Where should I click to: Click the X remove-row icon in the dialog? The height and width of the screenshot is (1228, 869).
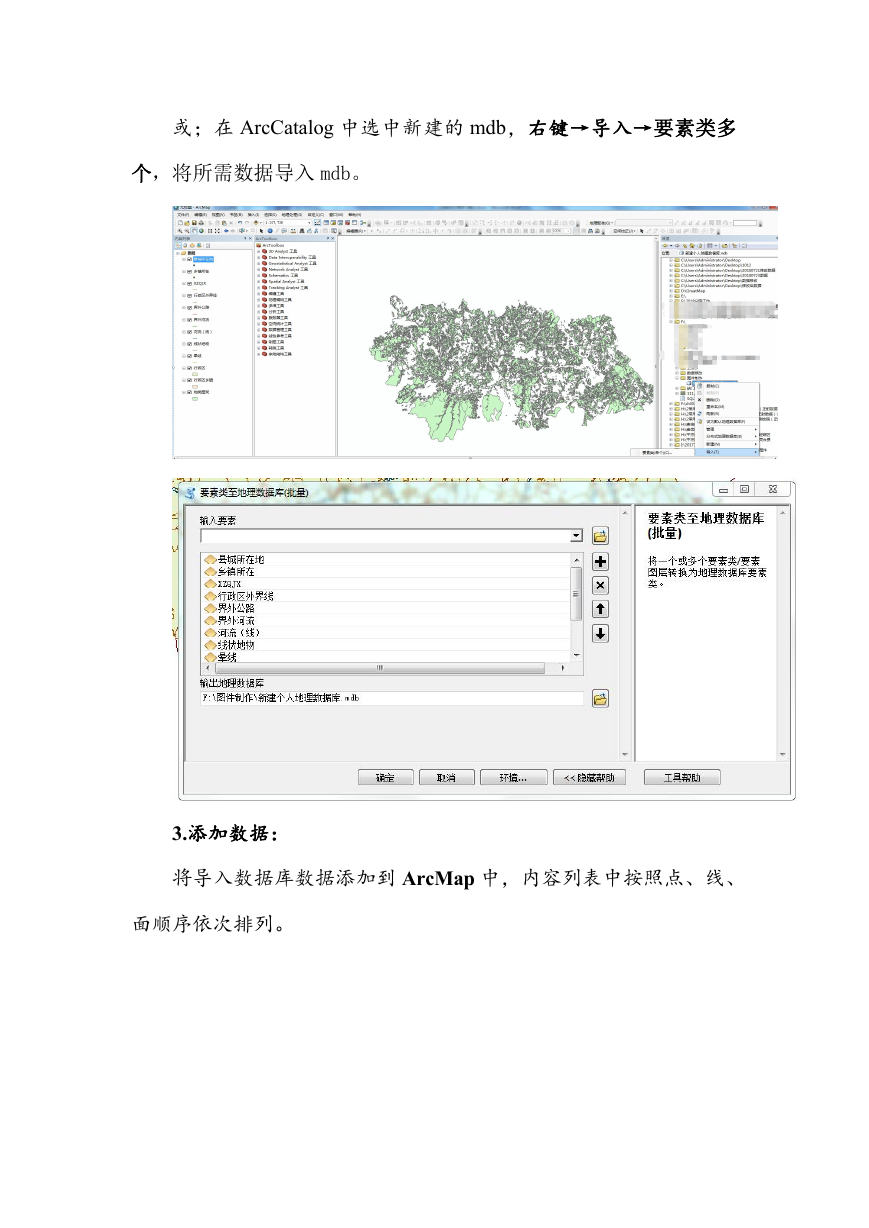[x=600, y=585]
